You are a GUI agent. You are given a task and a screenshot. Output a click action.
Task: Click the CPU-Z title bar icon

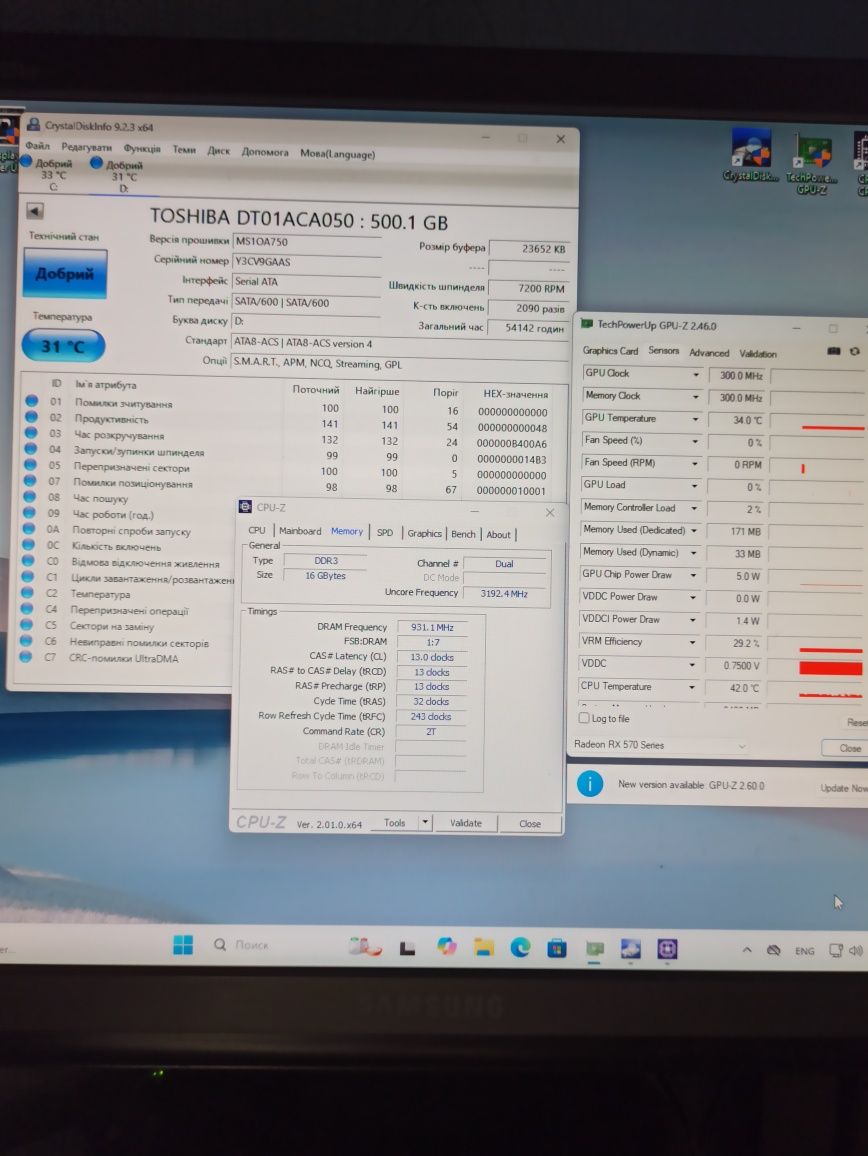coord(245,506)
